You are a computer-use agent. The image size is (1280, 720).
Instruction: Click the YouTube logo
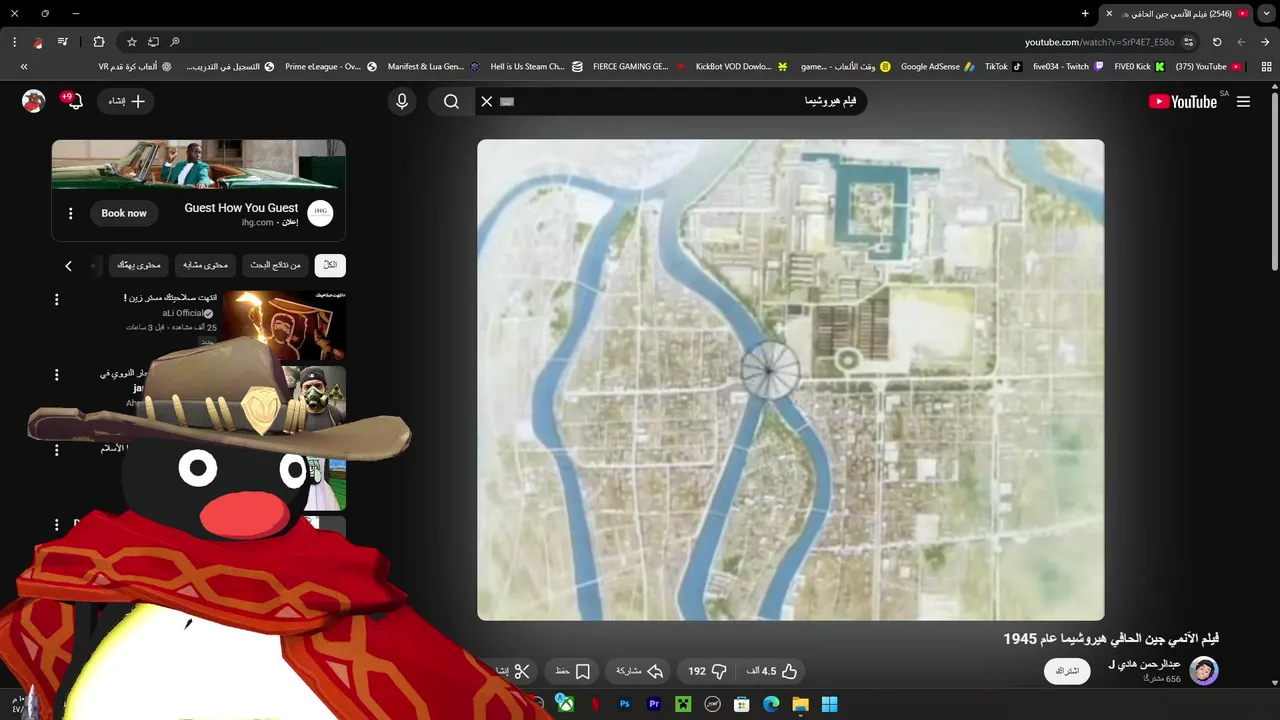coord(1183,101)
